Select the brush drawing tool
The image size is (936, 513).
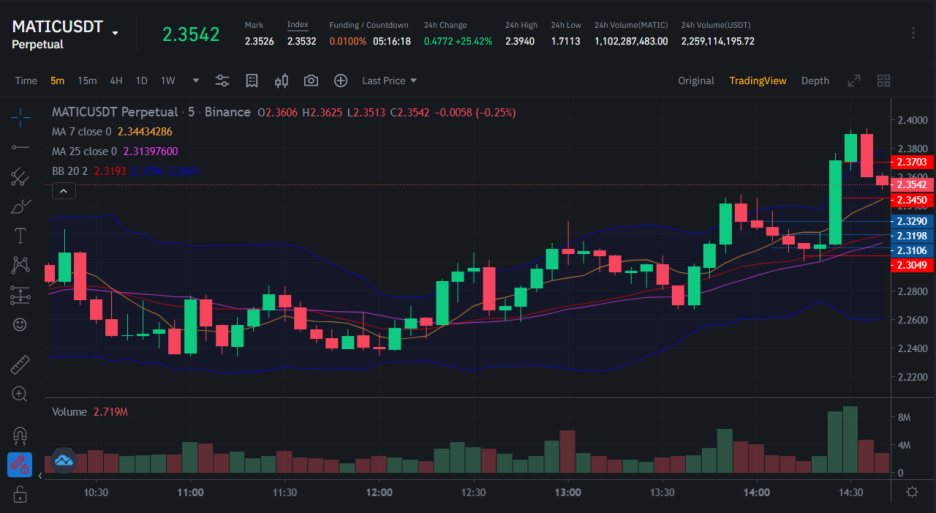[20, 207]
